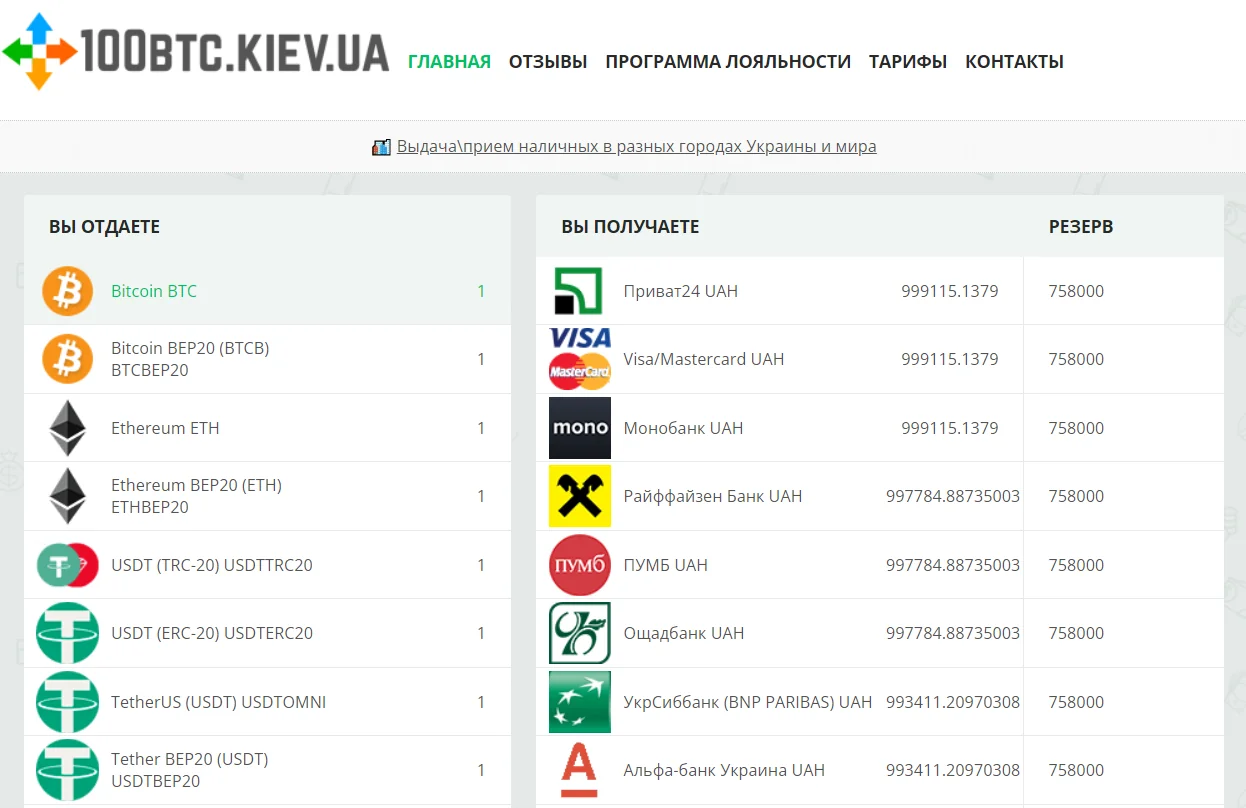
Task: Click the ВЫ ПОЛУЧАЕТЕ column header
Action: (x=630, y=227)
